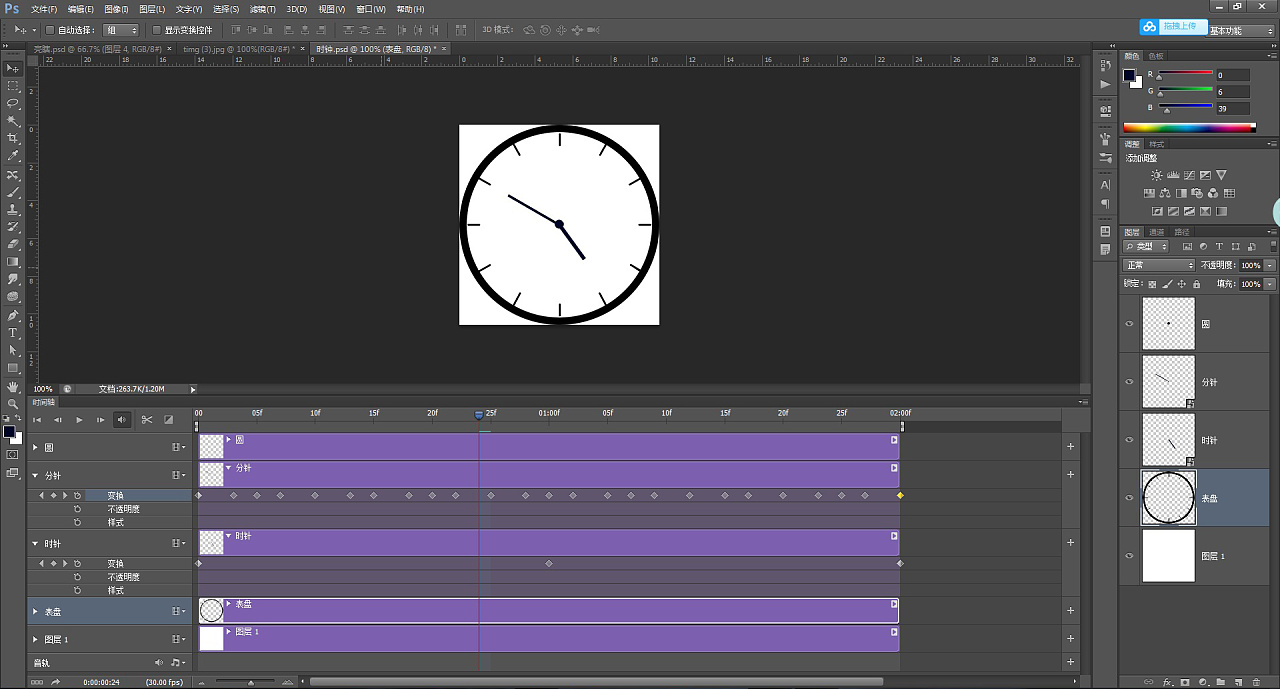Filter layers by type layers (T icon)
Viewport: 1280px width, 689px height.
click(x=1220, y=246)
